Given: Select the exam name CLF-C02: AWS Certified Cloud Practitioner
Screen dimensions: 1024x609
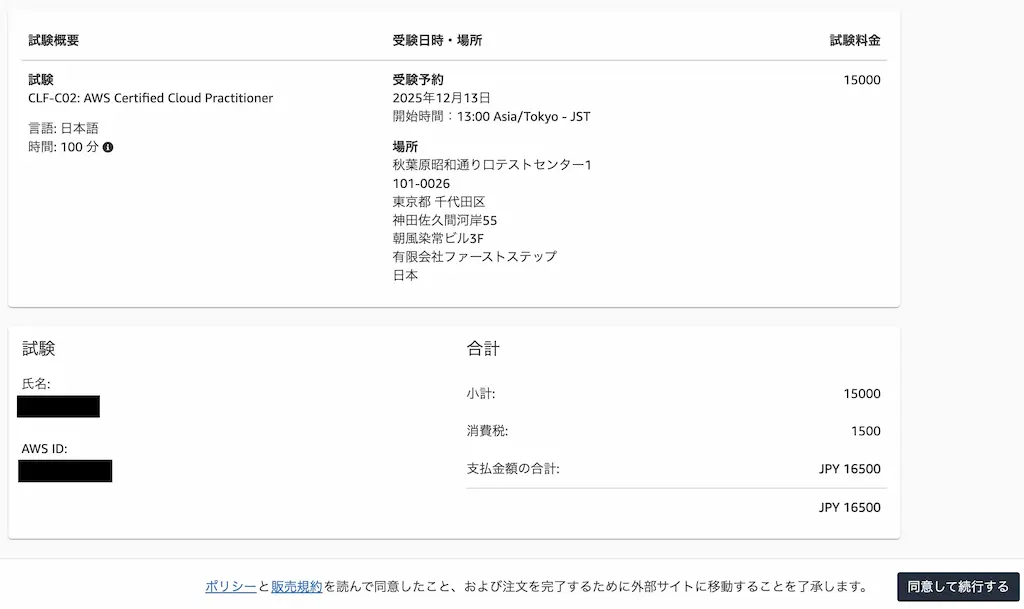Looking at the screenshot, I should [x=150, y=98].
